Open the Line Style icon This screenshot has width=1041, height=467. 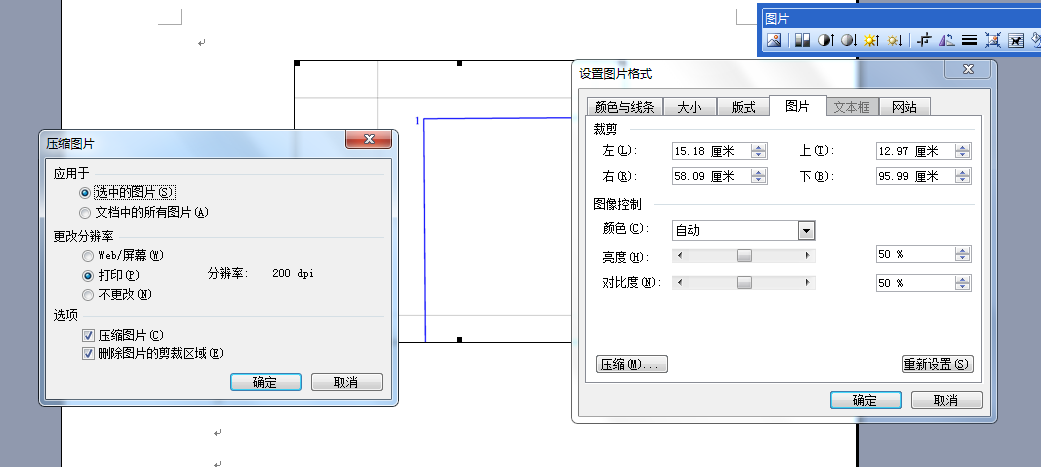[969, 41]
